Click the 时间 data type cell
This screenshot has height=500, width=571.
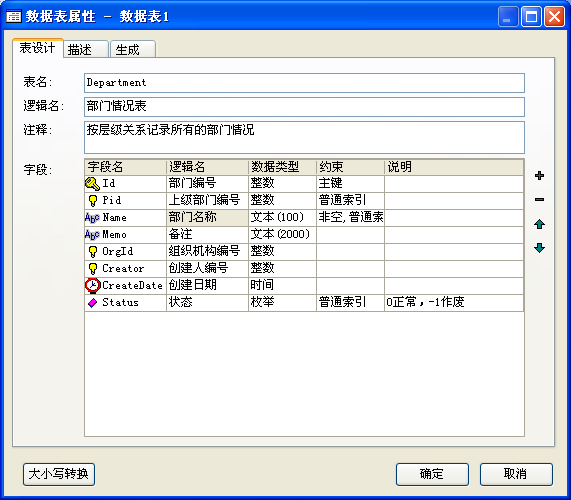[x=283, y=286]
